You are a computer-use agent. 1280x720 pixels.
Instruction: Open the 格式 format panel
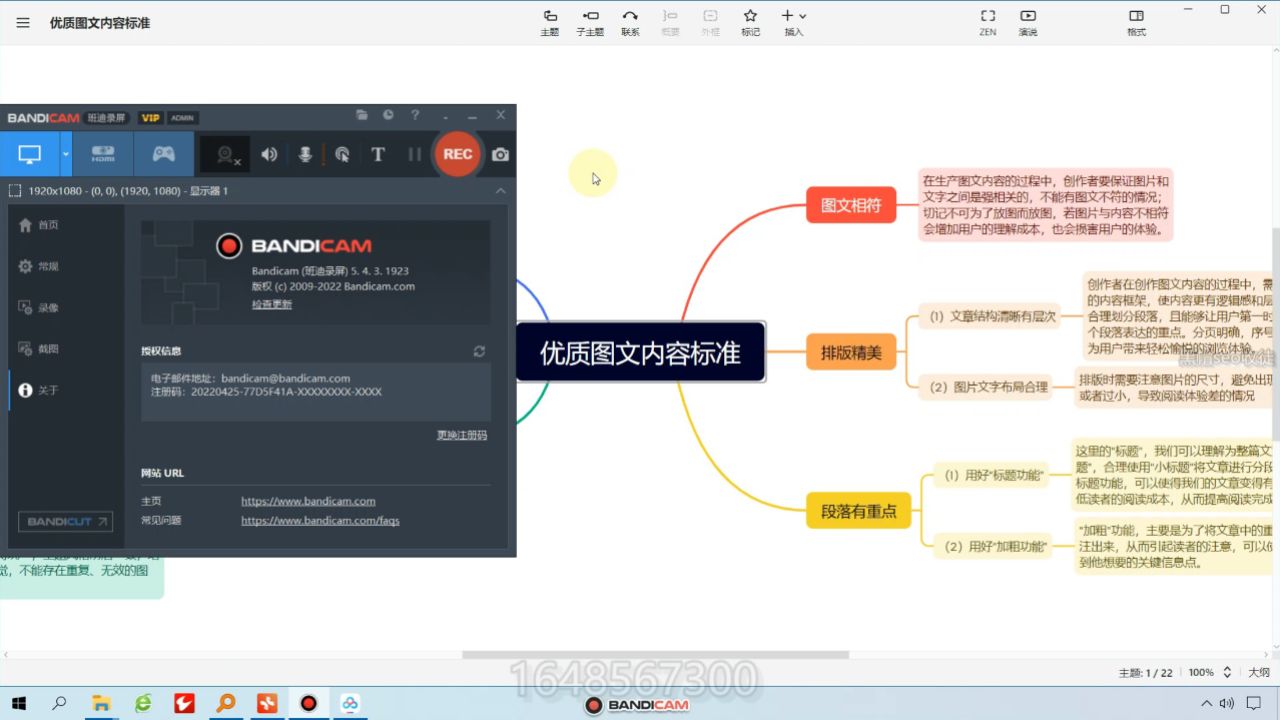point(1136,22)
